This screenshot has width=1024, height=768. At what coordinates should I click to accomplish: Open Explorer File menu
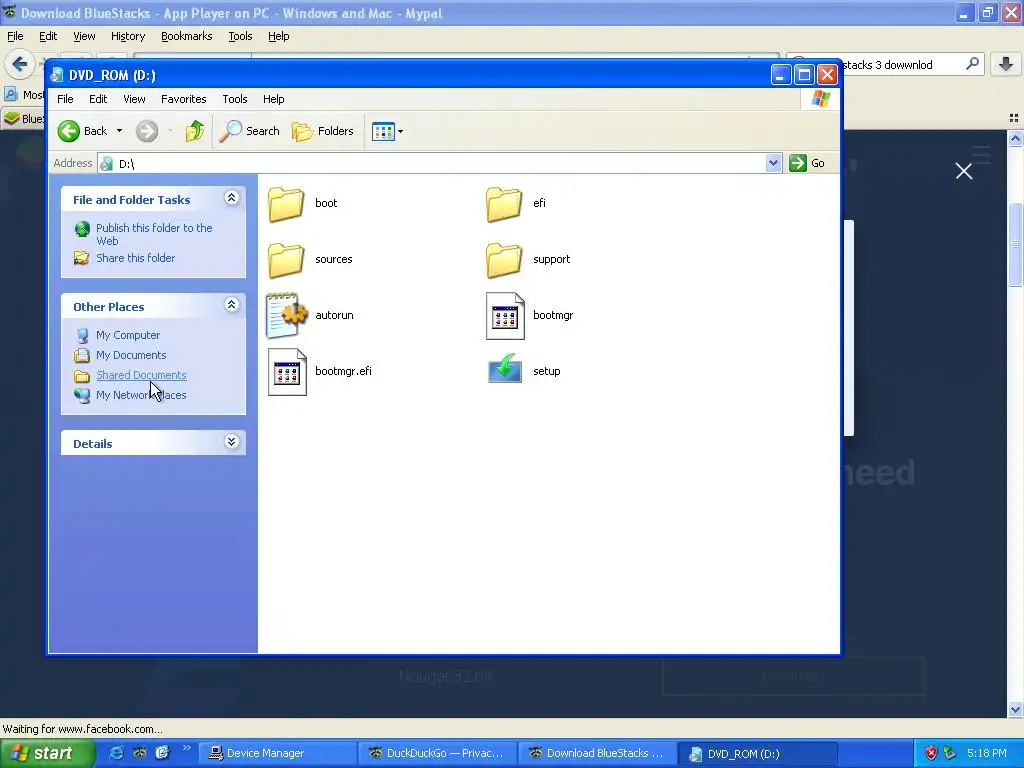(x=65, y=99)
